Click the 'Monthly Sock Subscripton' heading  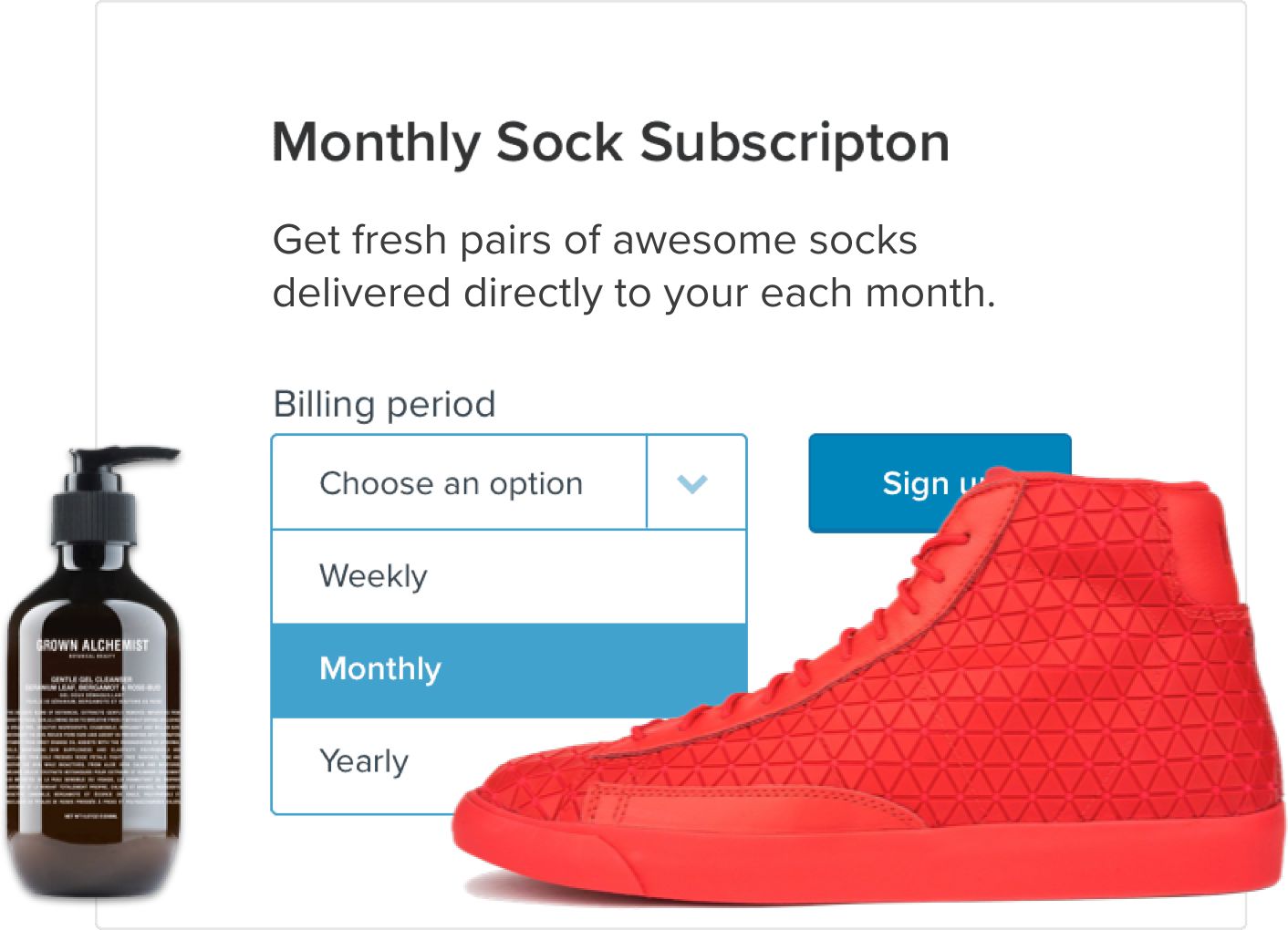(x=610, y=142)
